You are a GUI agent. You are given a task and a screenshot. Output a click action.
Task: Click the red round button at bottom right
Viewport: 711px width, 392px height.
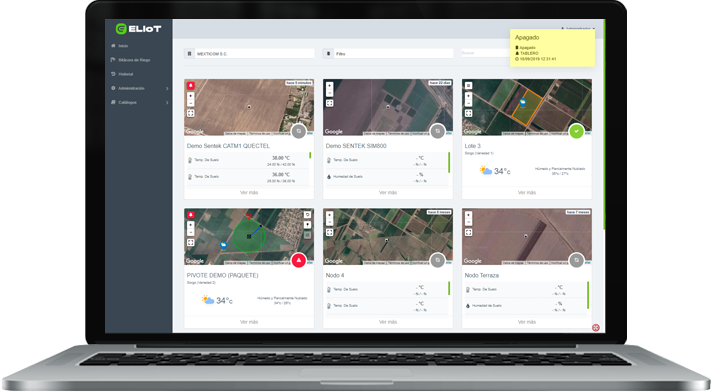pyautogui.click(x=596, y=328)
